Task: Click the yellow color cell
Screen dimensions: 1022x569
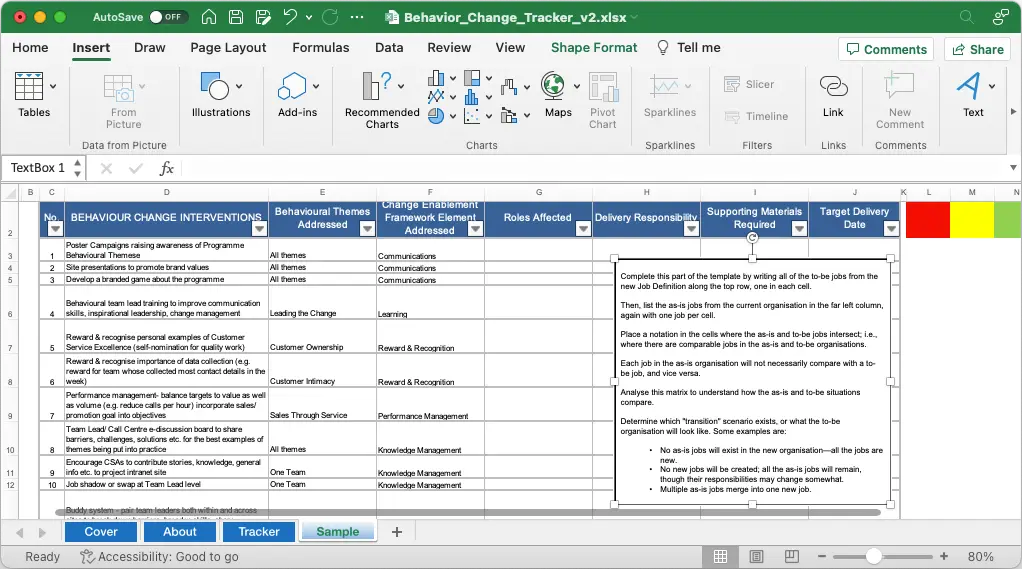Action: [972, 220]
